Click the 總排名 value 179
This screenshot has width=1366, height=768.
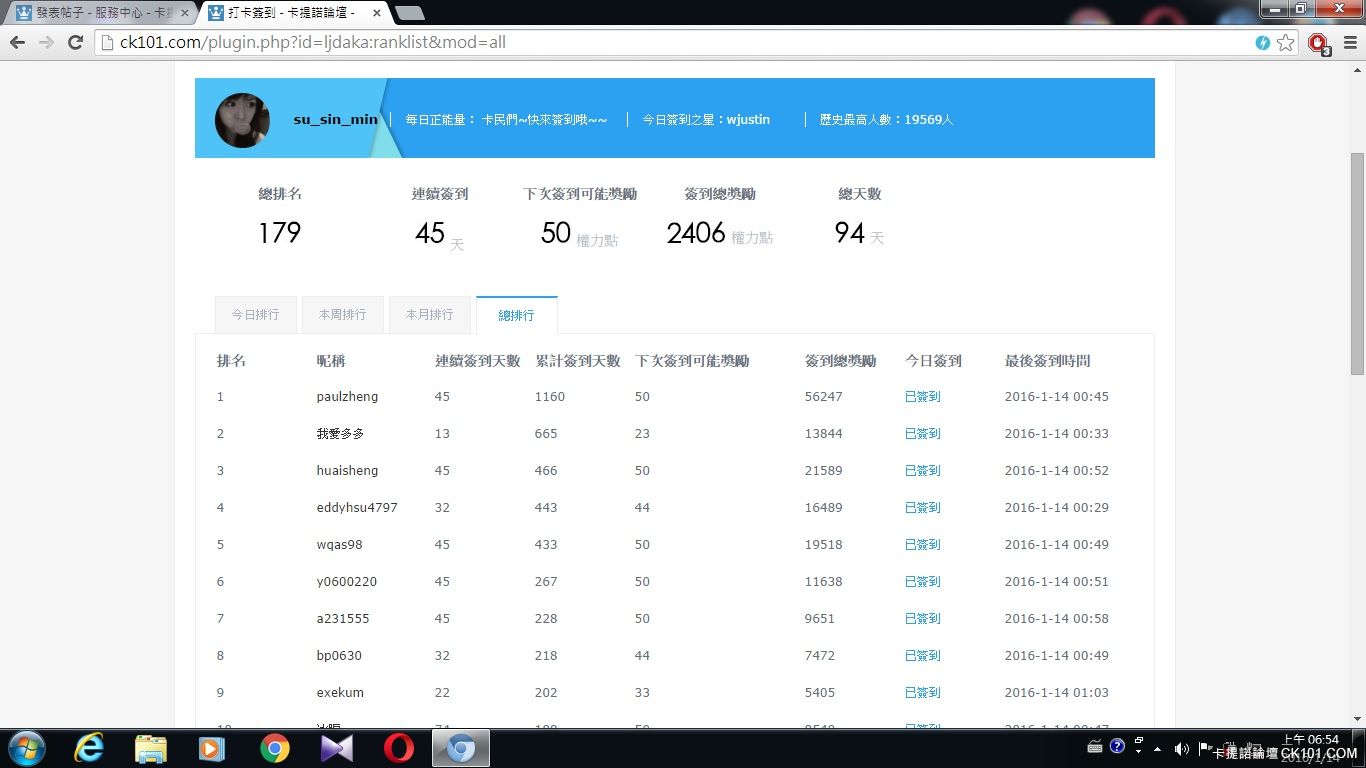(x=279, y=233)
